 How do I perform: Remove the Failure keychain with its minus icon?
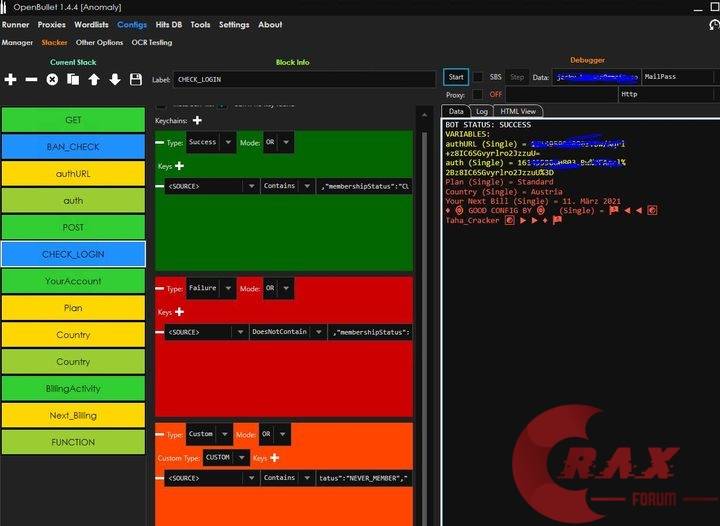coord(159,288)
